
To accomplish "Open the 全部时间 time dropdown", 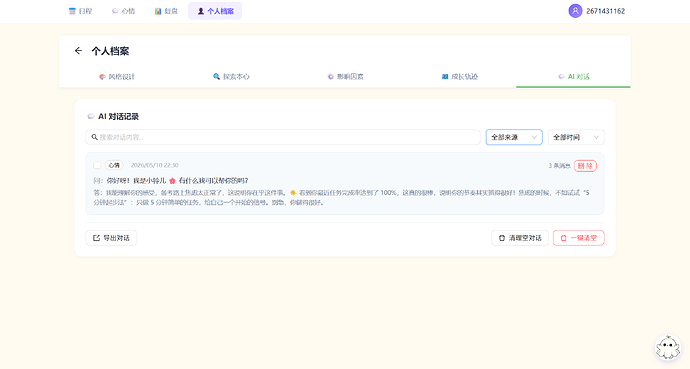I will tap(576, 137).
